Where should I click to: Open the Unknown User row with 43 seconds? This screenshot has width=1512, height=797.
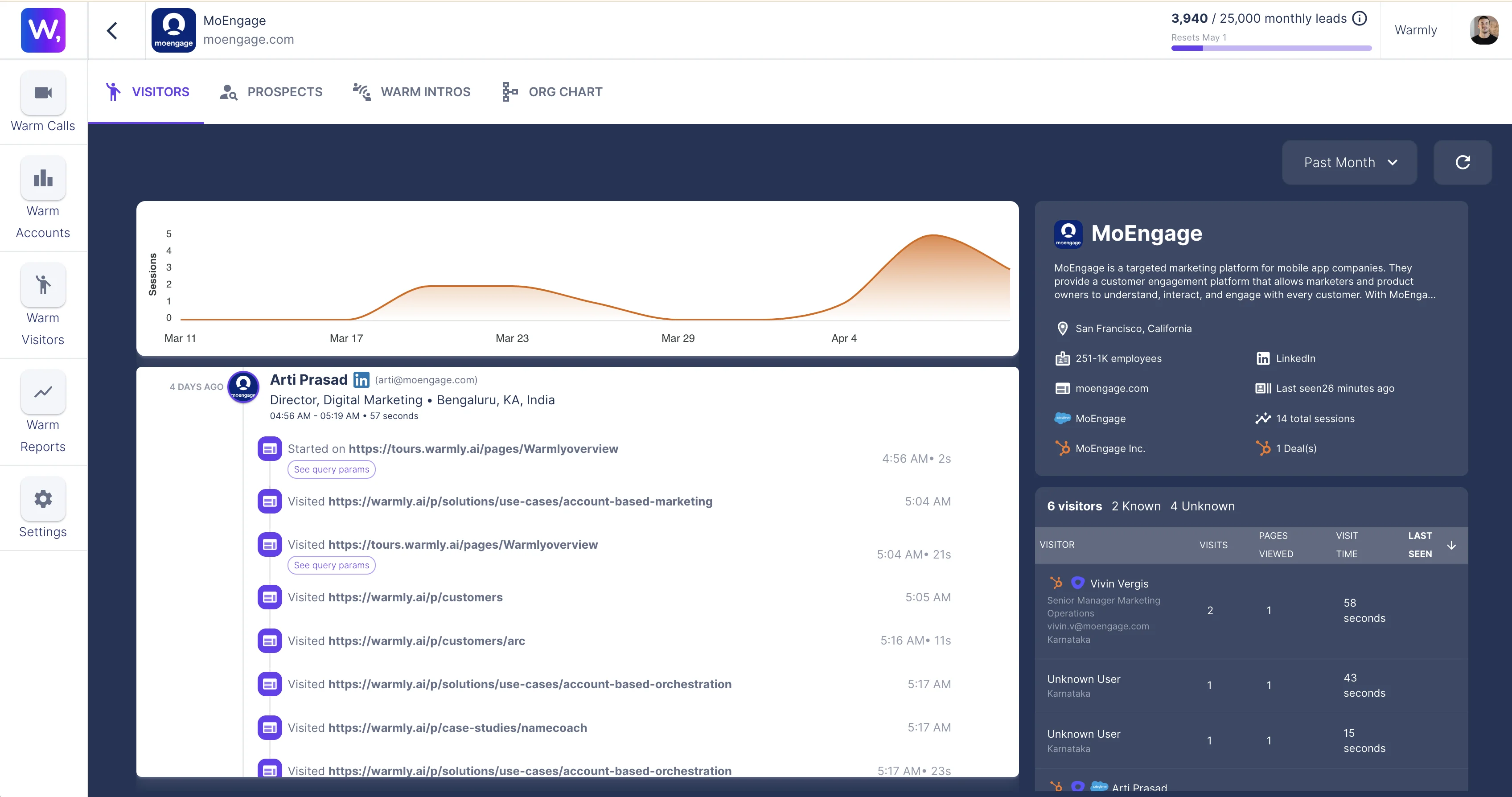click(1251, 686)
